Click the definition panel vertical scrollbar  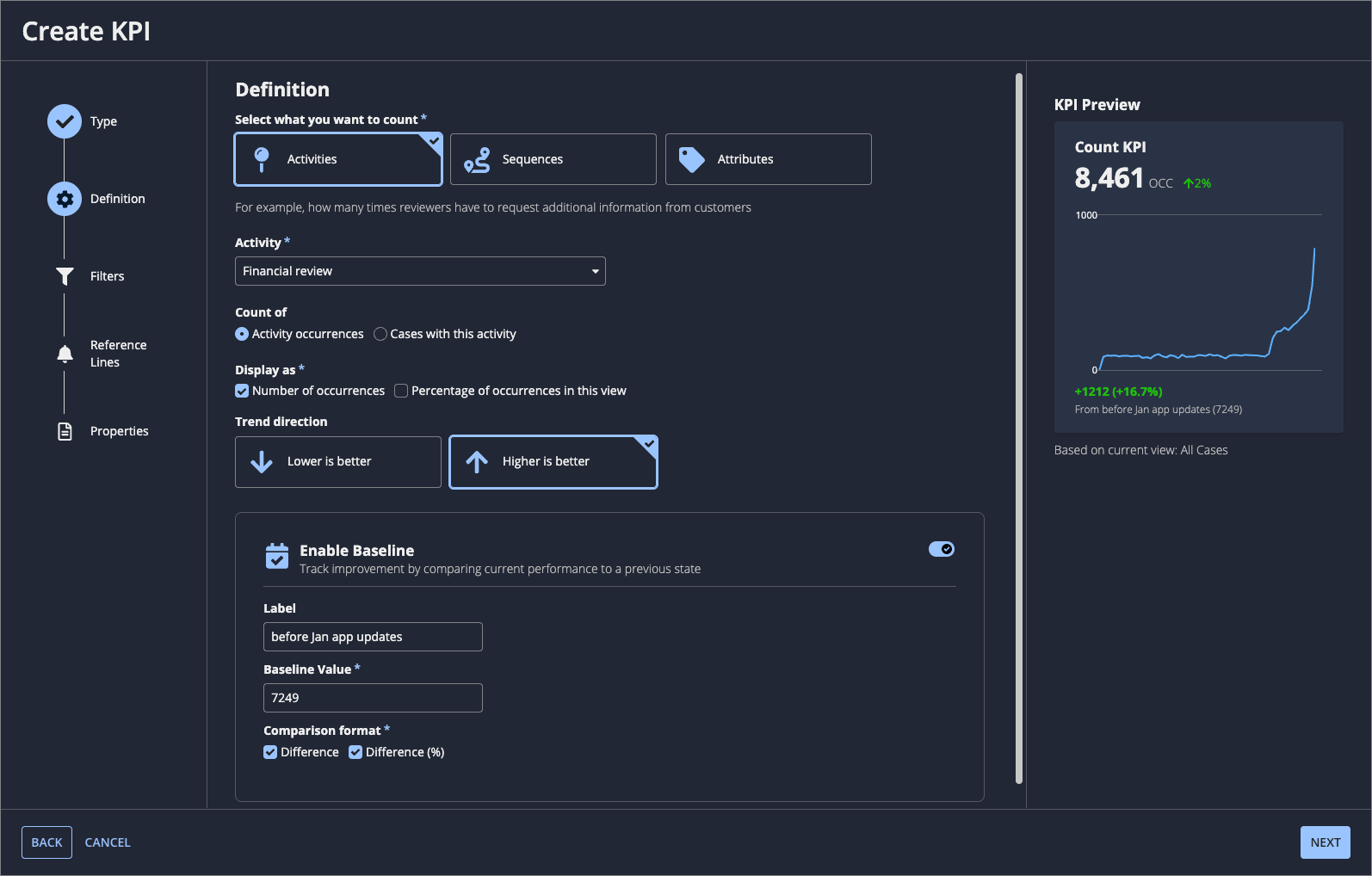pos(1019,429)
